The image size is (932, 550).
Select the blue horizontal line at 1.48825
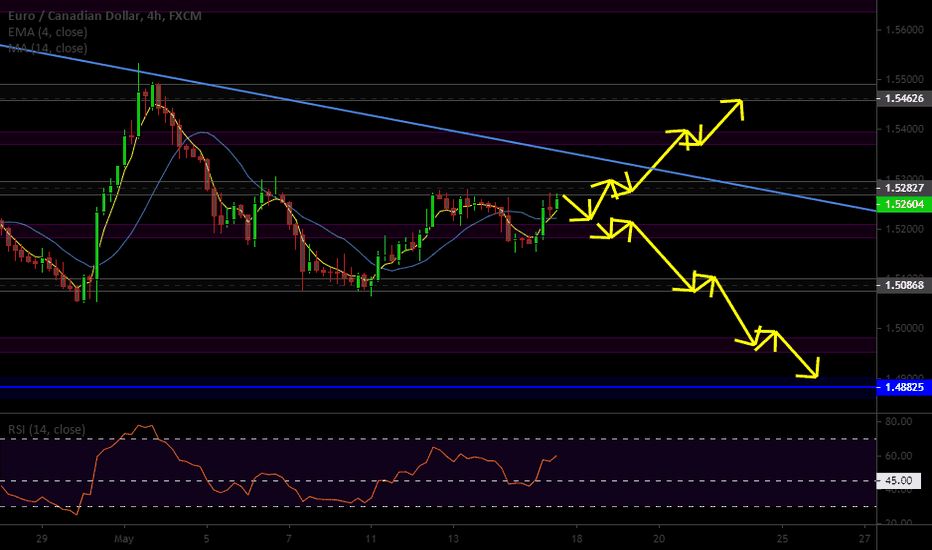(438, 388)
